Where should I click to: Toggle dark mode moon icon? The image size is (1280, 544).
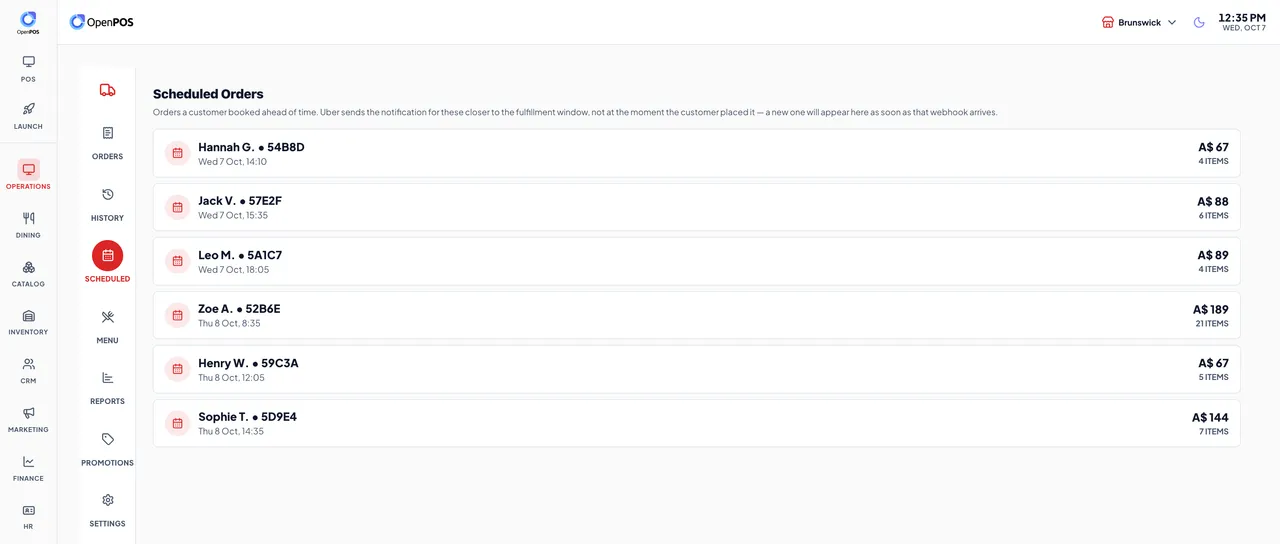pyautogui.click(x=1199, y=22)
